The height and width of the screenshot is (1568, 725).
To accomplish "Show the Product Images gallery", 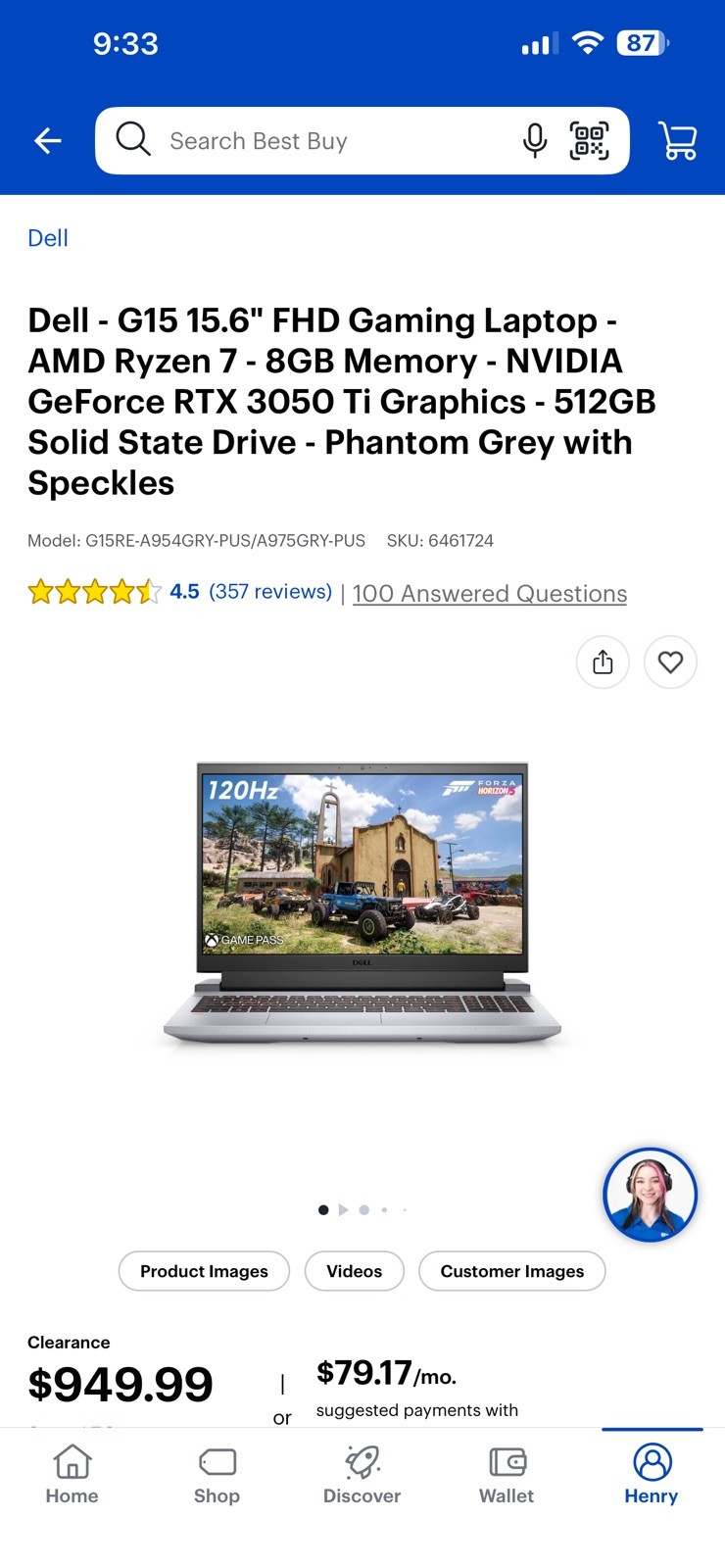I will coord(204,1271).
